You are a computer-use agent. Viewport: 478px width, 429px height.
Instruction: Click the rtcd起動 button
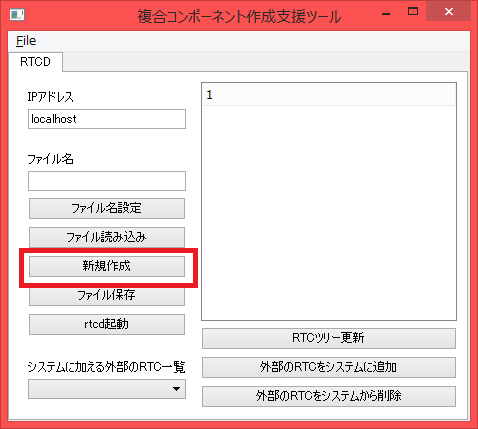coord(107,324)
